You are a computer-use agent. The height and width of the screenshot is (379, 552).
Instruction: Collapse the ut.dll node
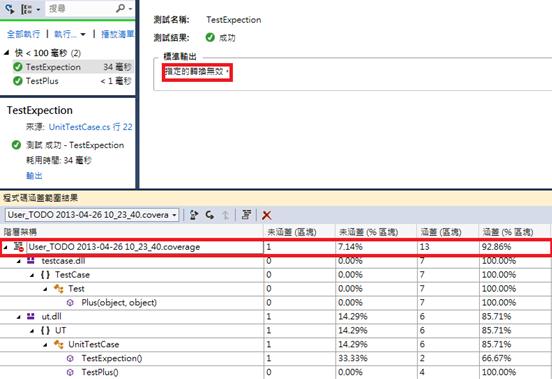coord(19,317)
